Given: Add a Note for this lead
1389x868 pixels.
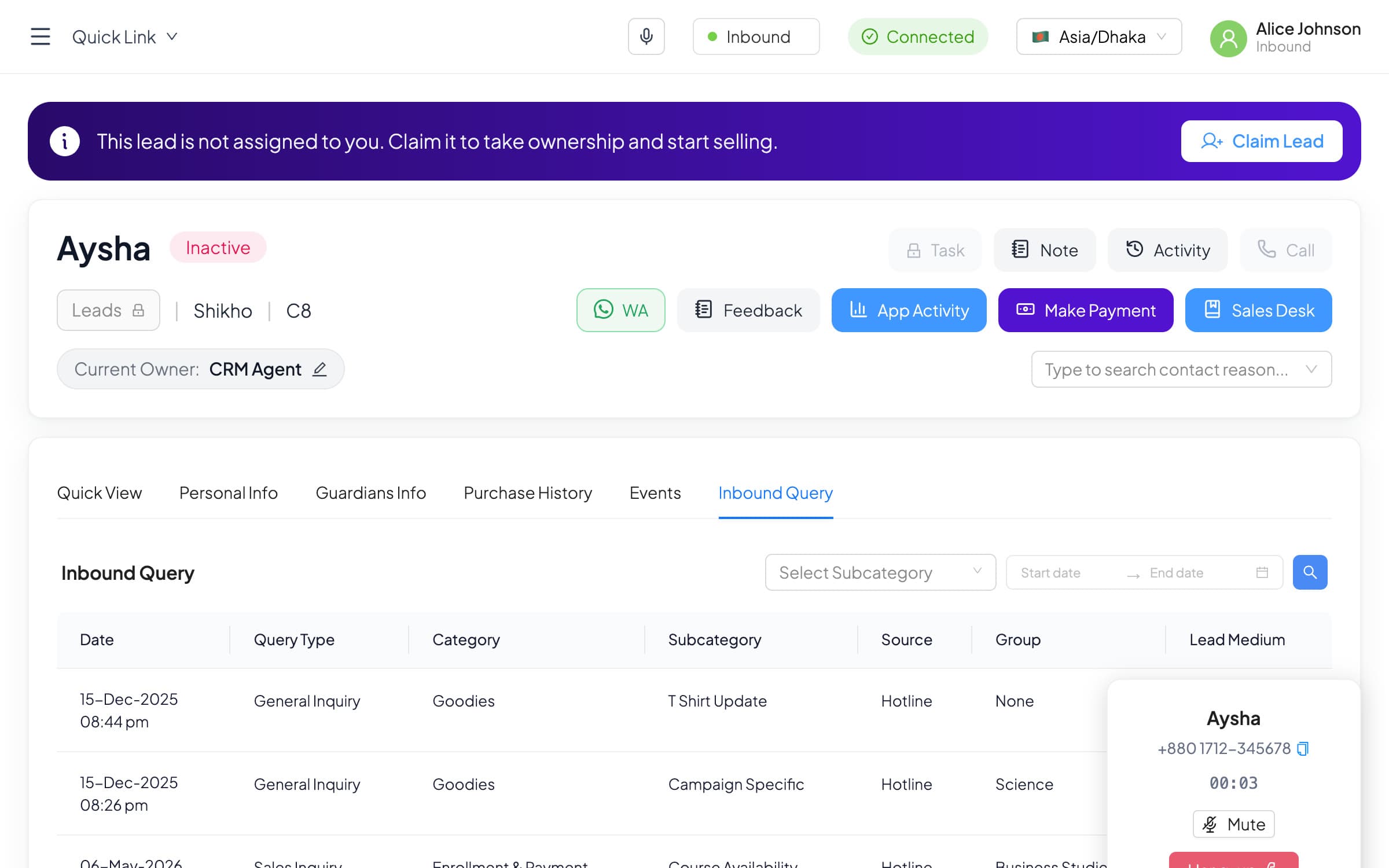Looking at the screenshot, I should click(1045, 250).
